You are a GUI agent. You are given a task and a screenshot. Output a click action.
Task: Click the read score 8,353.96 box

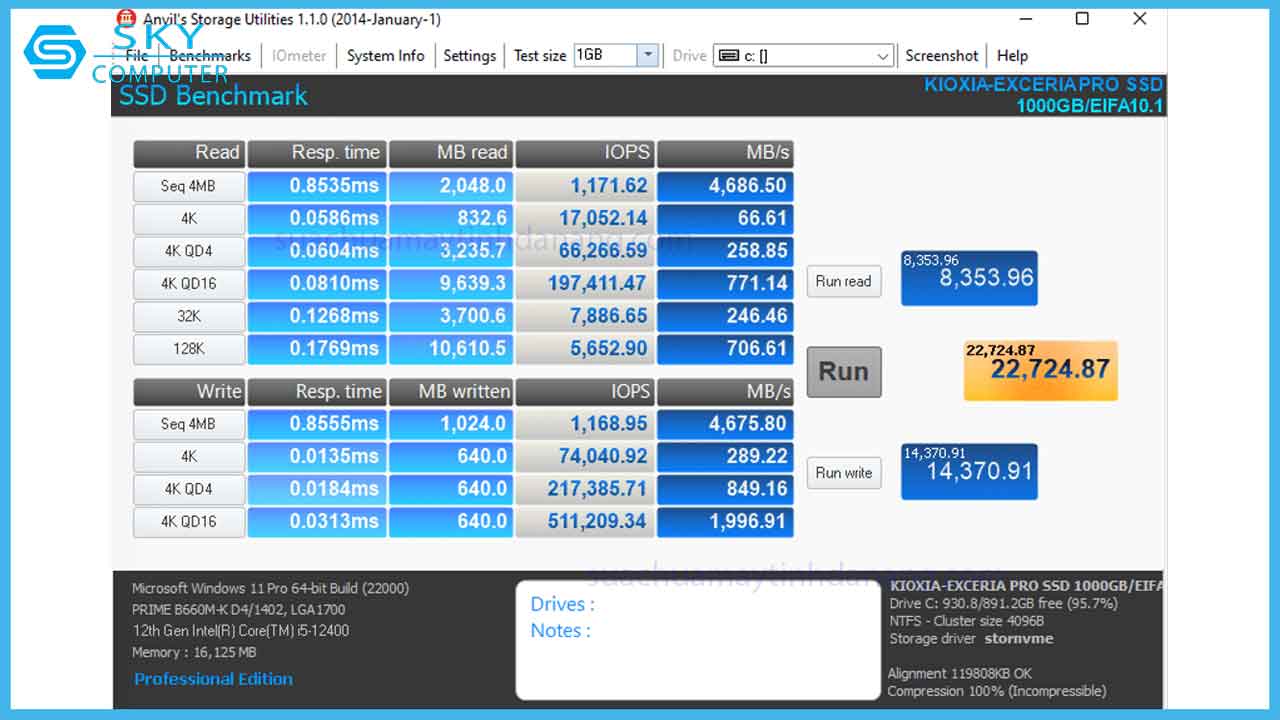tap(969, 278)
